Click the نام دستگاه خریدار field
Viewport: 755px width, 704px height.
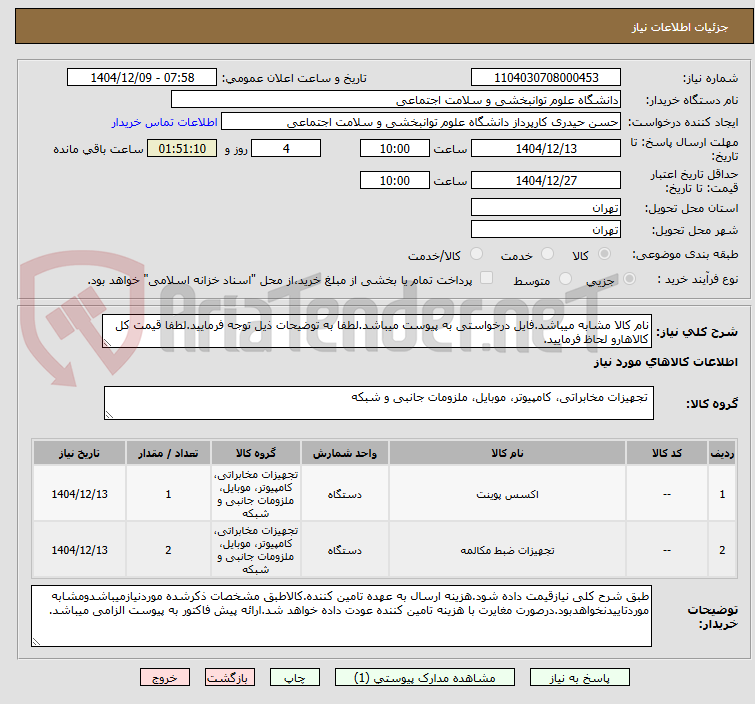coord(396,100)
